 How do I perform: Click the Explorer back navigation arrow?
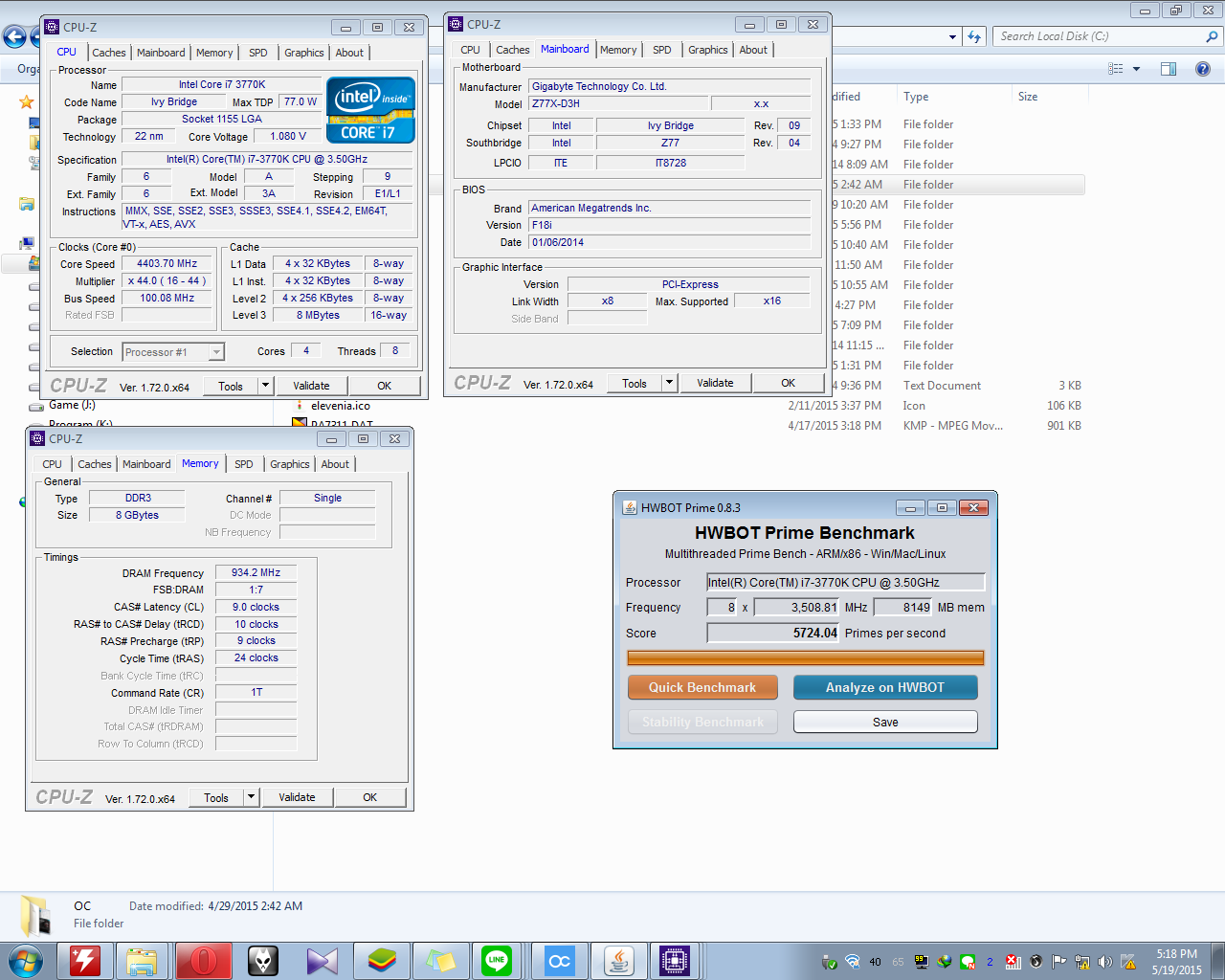coord(13,36)
